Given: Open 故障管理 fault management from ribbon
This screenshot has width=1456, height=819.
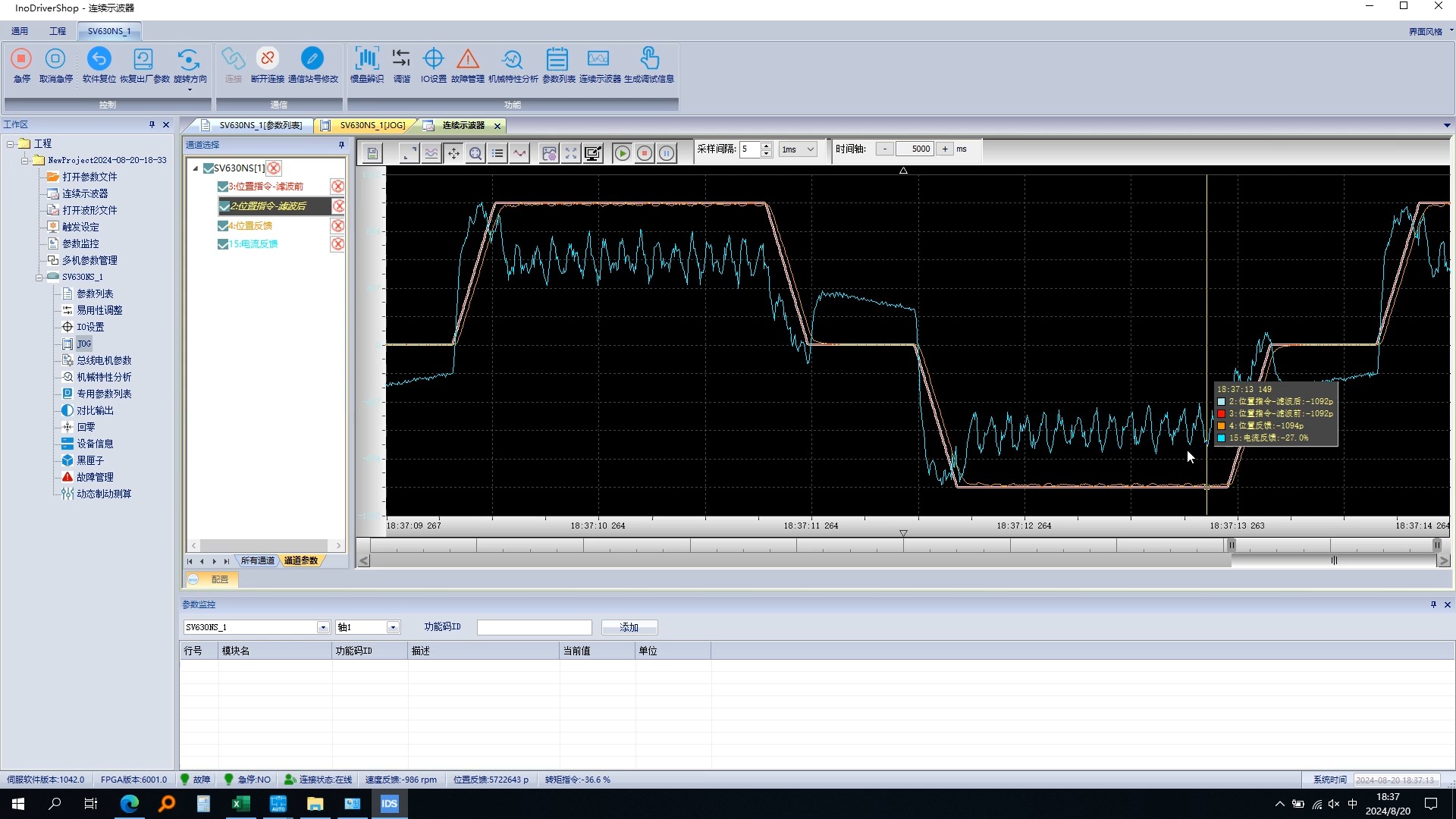Looking at the screenshot, I should pyautogui.click(x=467, y=59).
